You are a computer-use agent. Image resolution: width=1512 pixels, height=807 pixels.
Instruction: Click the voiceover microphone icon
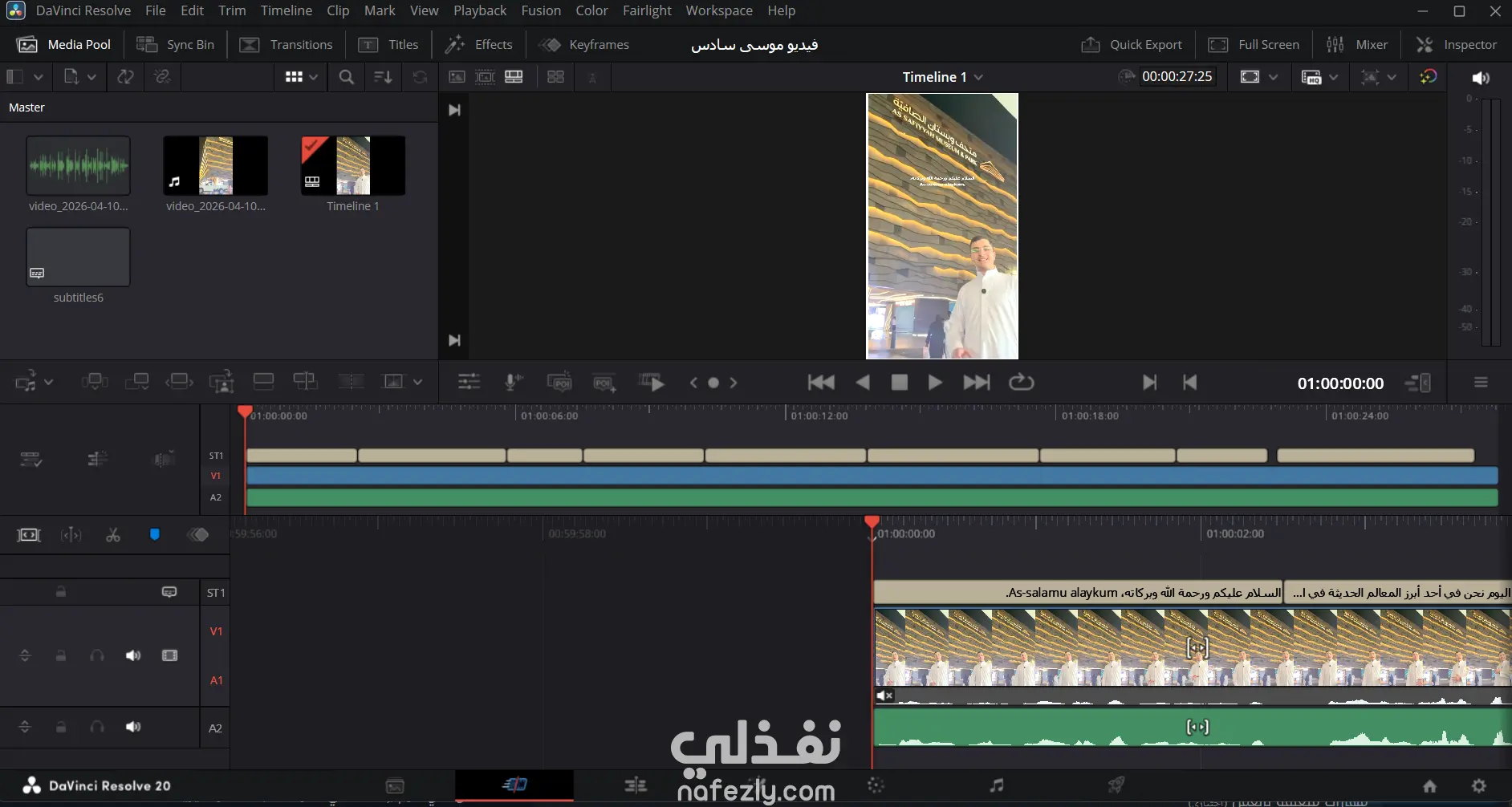(514, 383)
